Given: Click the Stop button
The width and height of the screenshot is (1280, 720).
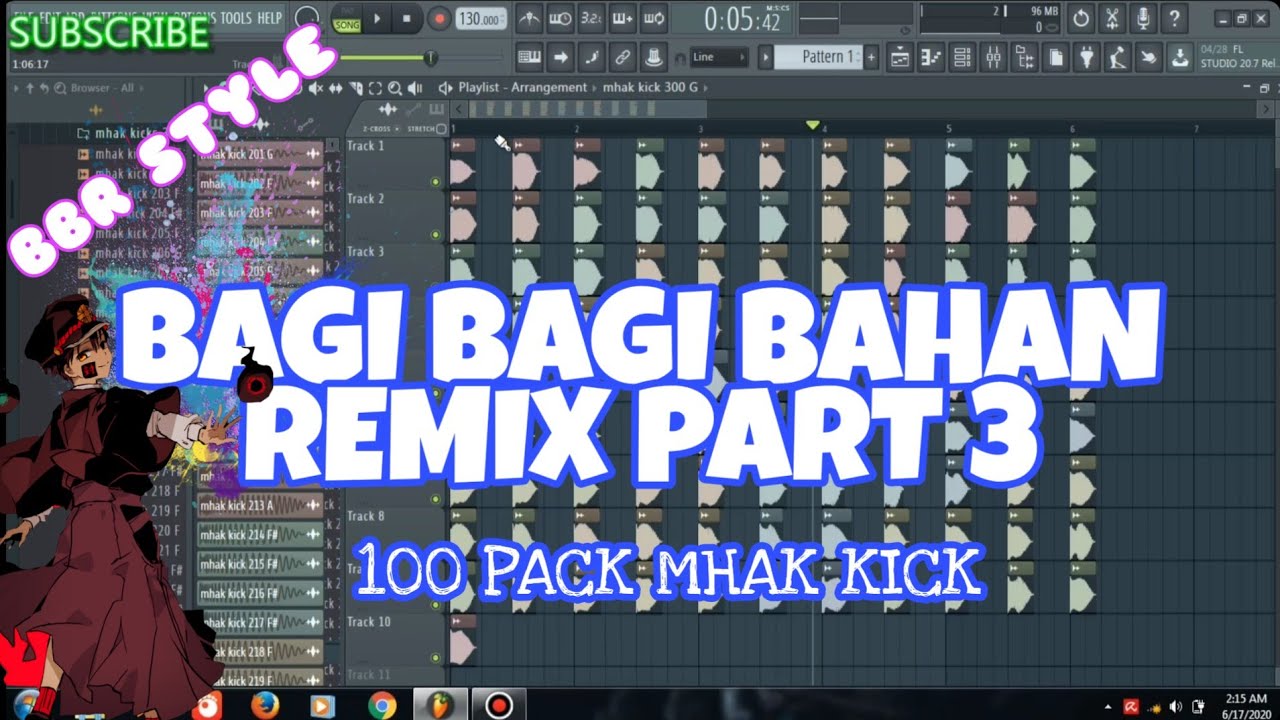Looking at the screenshot, I should pyautogui.click(x=406, y=18).
